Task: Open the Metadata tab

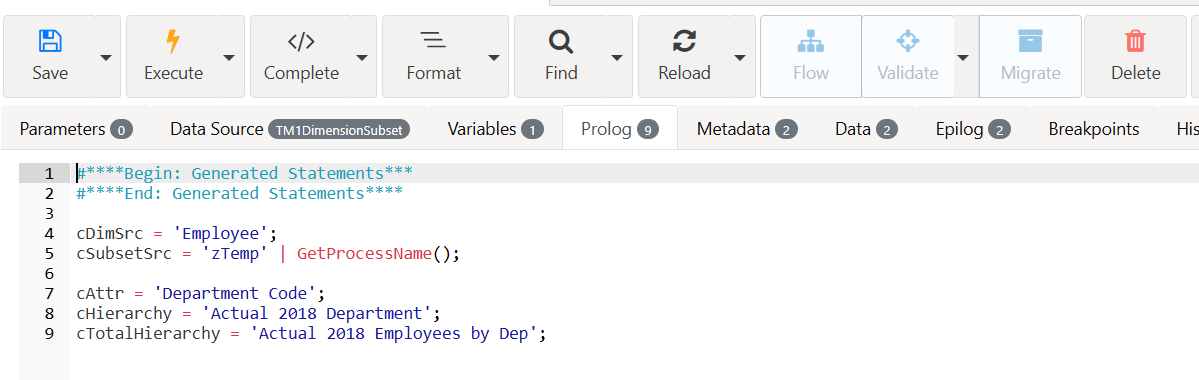Action: [x=747, y=129]
